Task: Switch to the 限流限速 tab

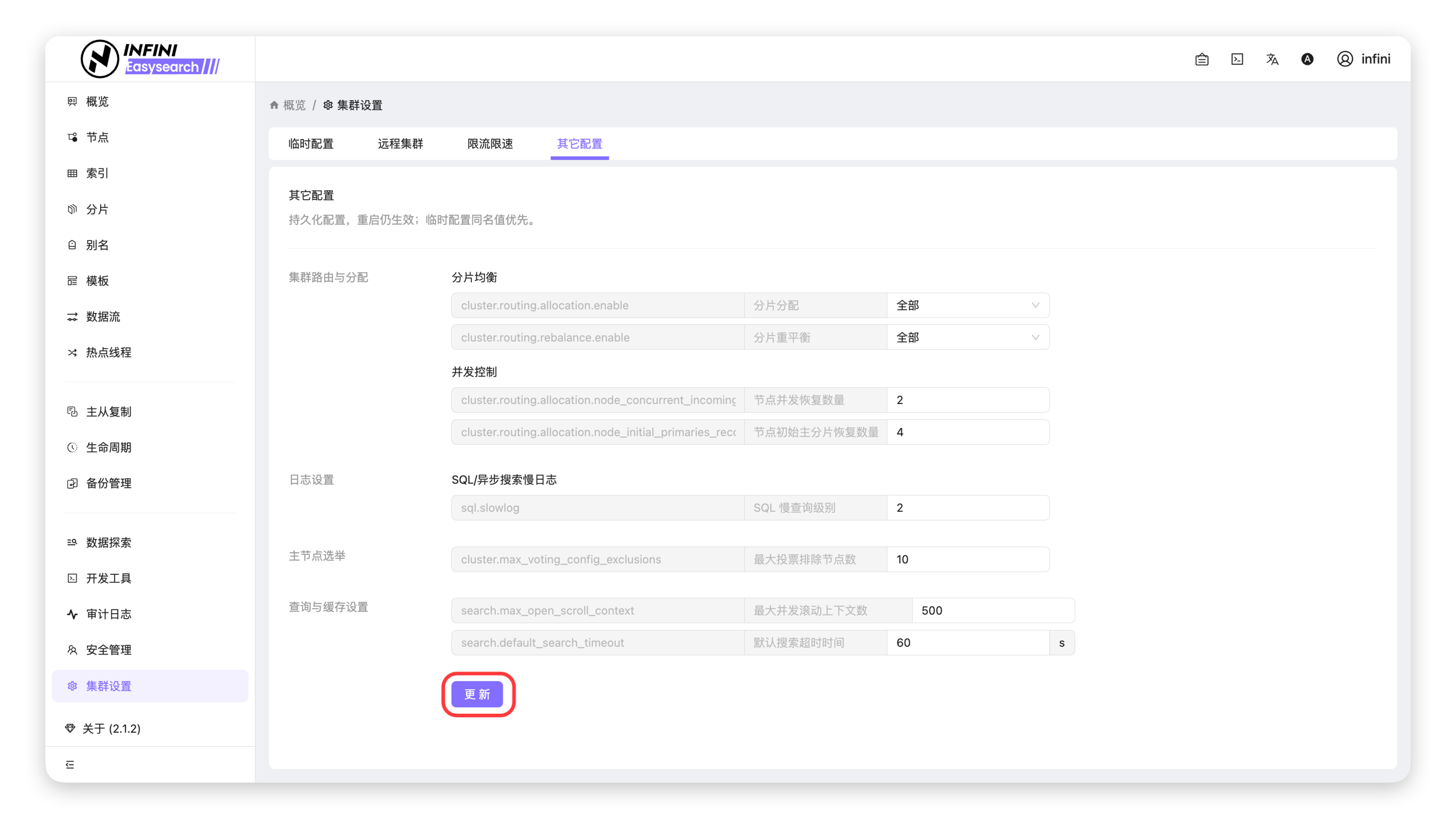Action: tap(489, 144)
